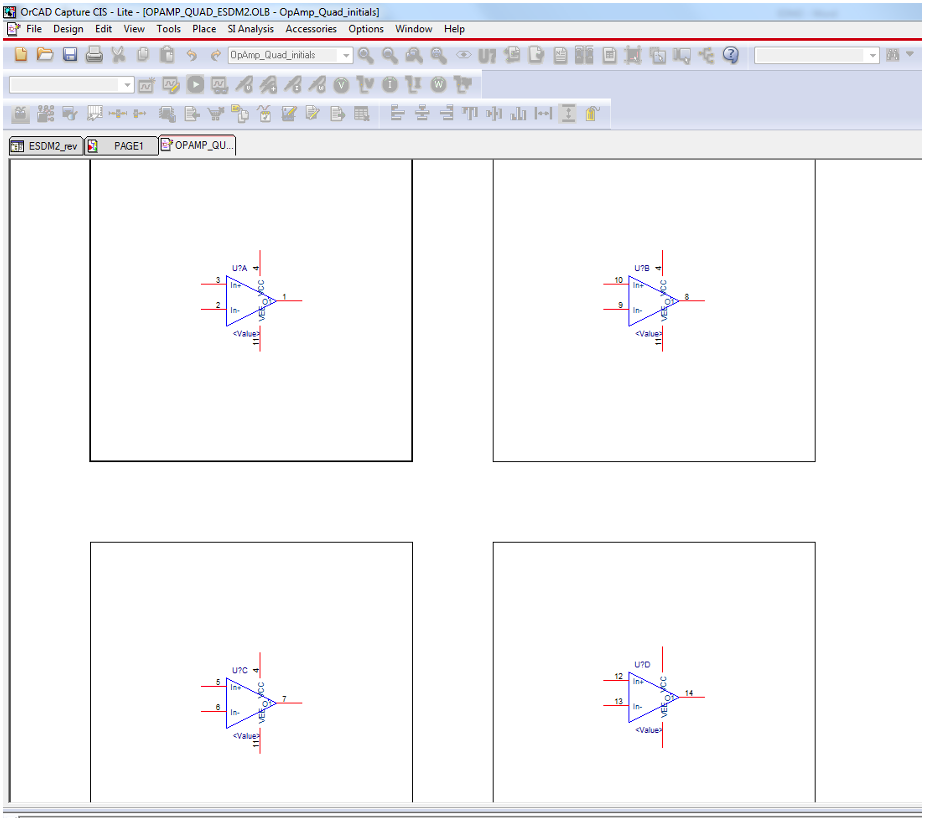This screenshot has width=927, height=822.
Task: Click the Run PSpice play button
Action: click(x=194, y=86)
